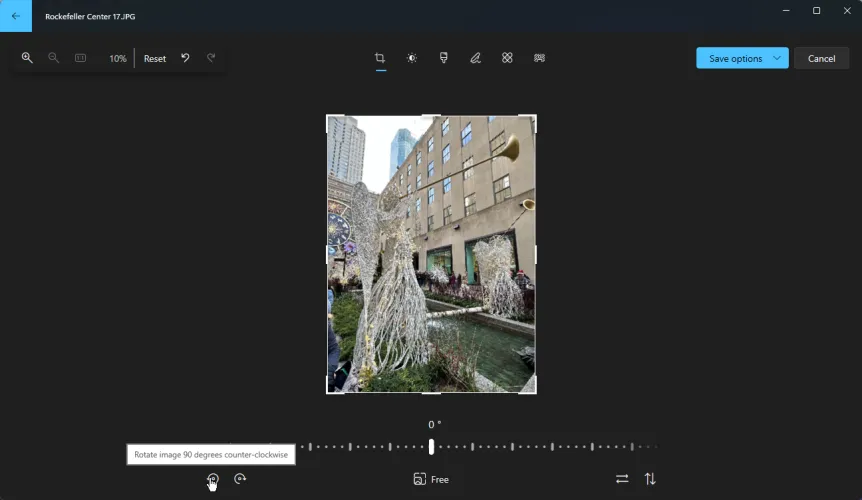Rotate image 90 degrees clockwise
The width and height of the screenshot is (862, 500).
240,479
